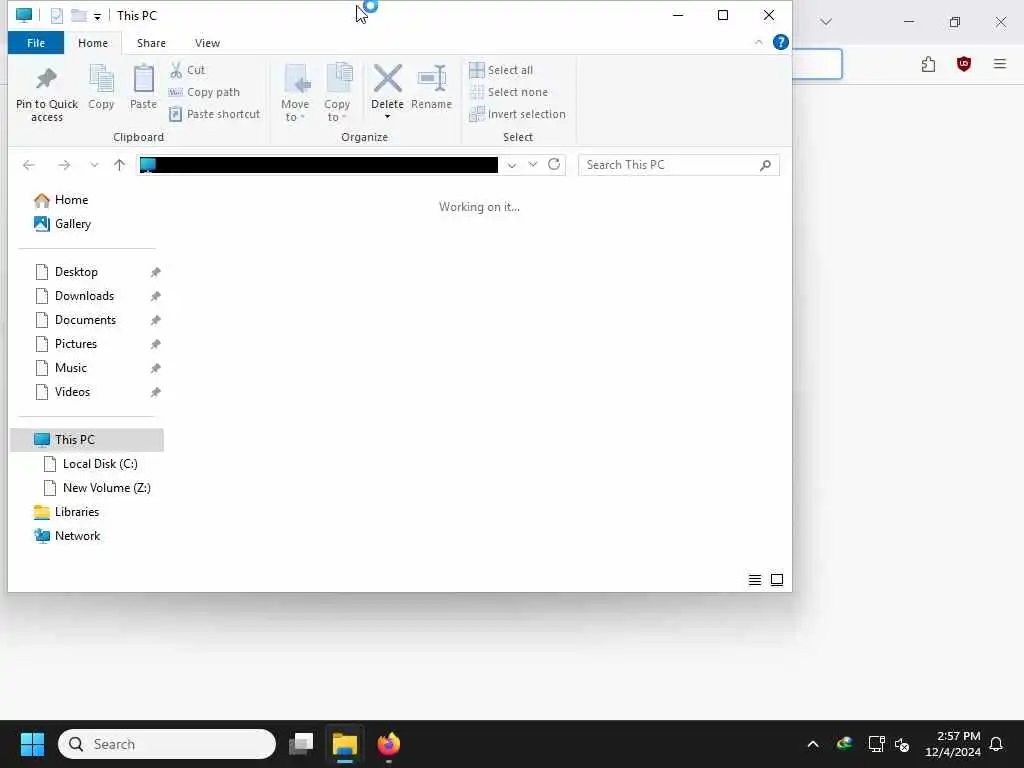The image size is (1024, 768).
Task: Collapse the ribbon with chevron
Action: [758, 42]
